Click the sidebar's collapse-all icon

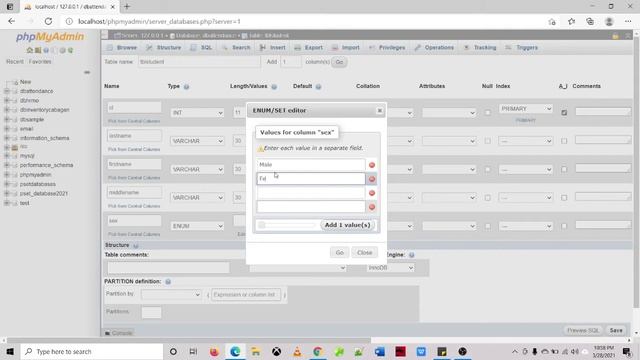(87, 72)
